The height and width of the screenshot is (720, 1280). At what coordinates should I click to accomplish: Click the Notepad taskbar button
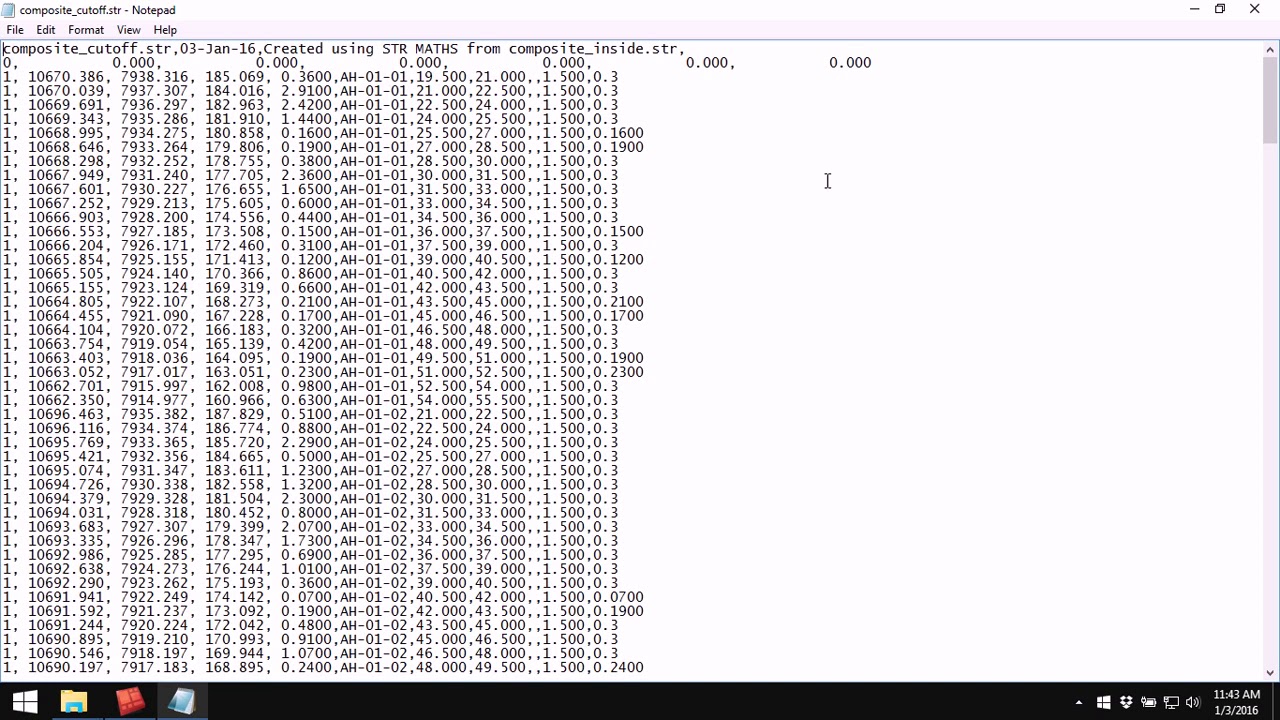click(182, 702)
